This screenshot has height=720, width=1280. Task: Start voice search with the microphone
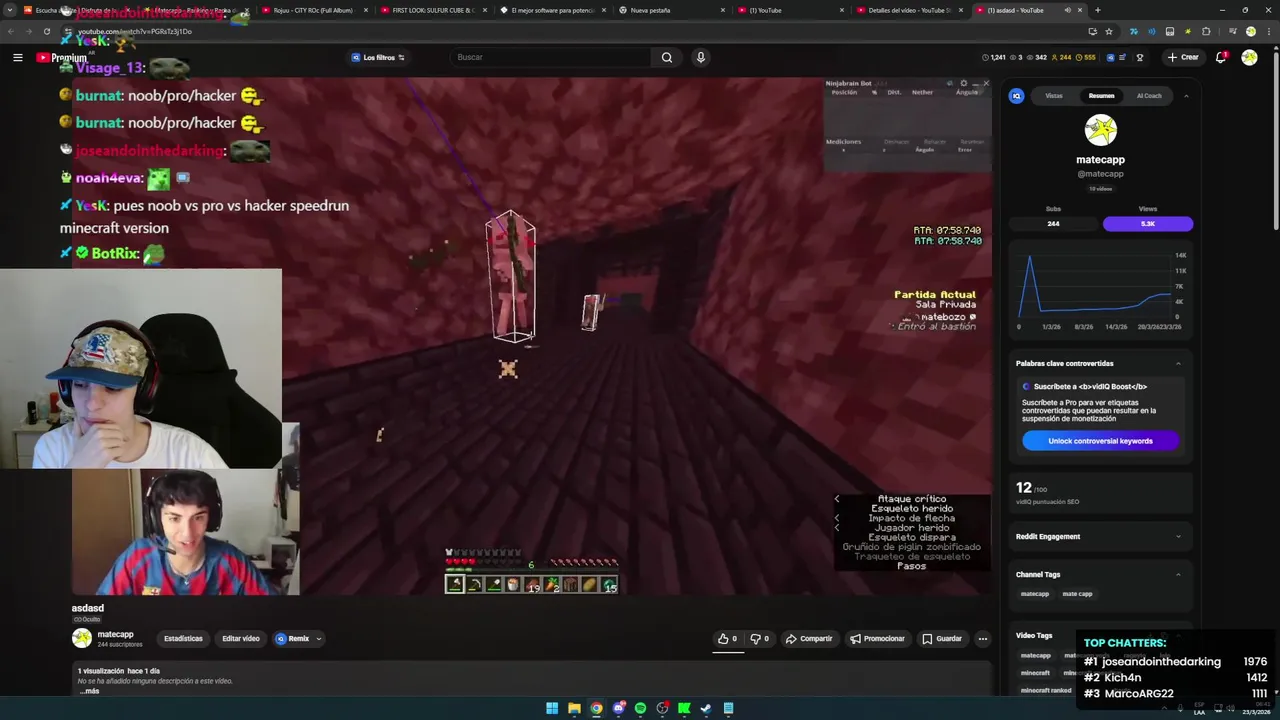click(701, 57)
